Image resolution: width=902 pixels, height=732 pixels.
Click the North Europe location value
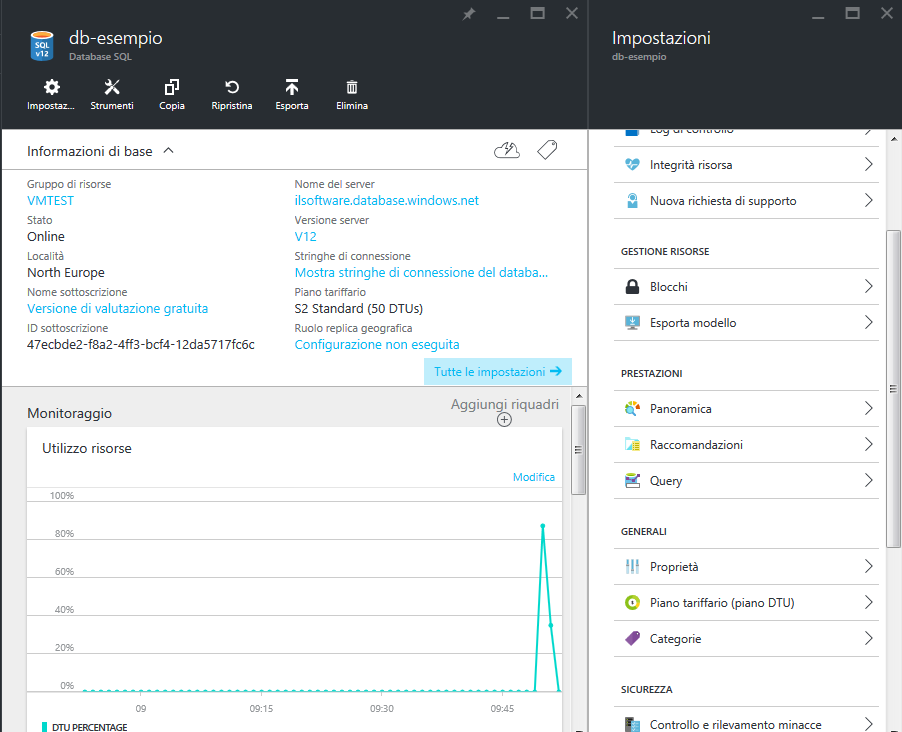click(66, 273)
